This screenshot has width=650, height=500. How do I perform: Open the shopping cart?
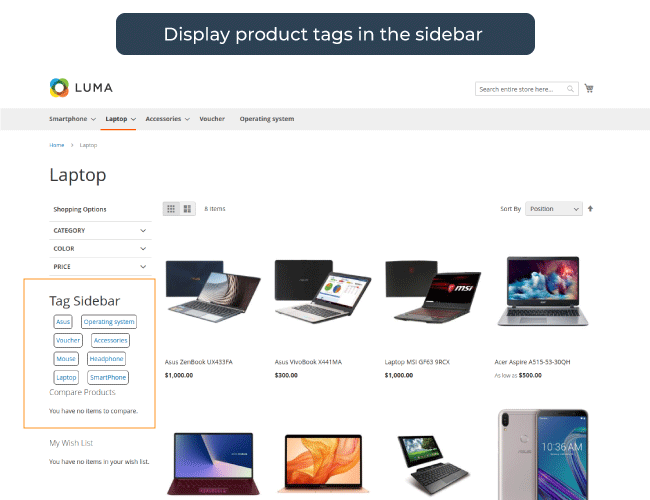(x=589, y=88)
